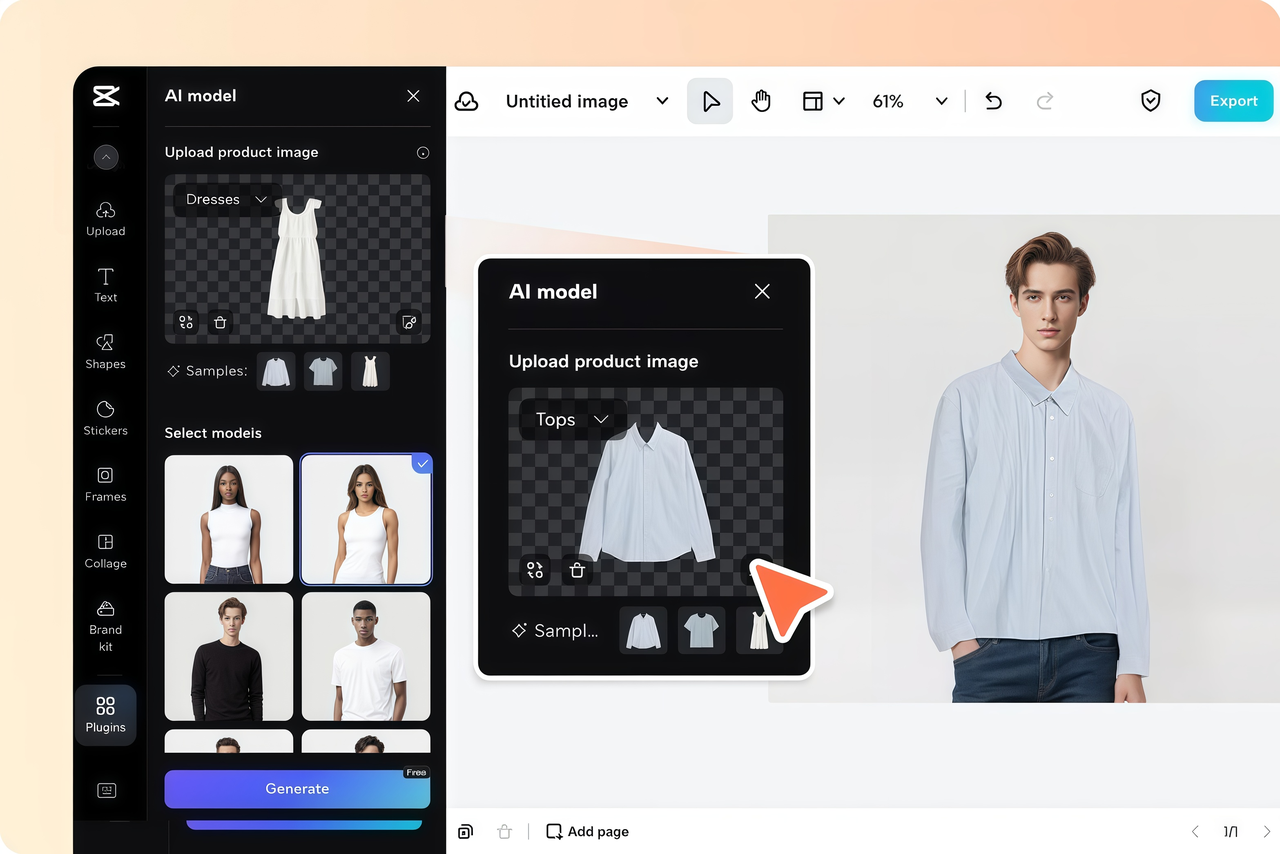Select the white dress sample thumbnail

[369, 370]
